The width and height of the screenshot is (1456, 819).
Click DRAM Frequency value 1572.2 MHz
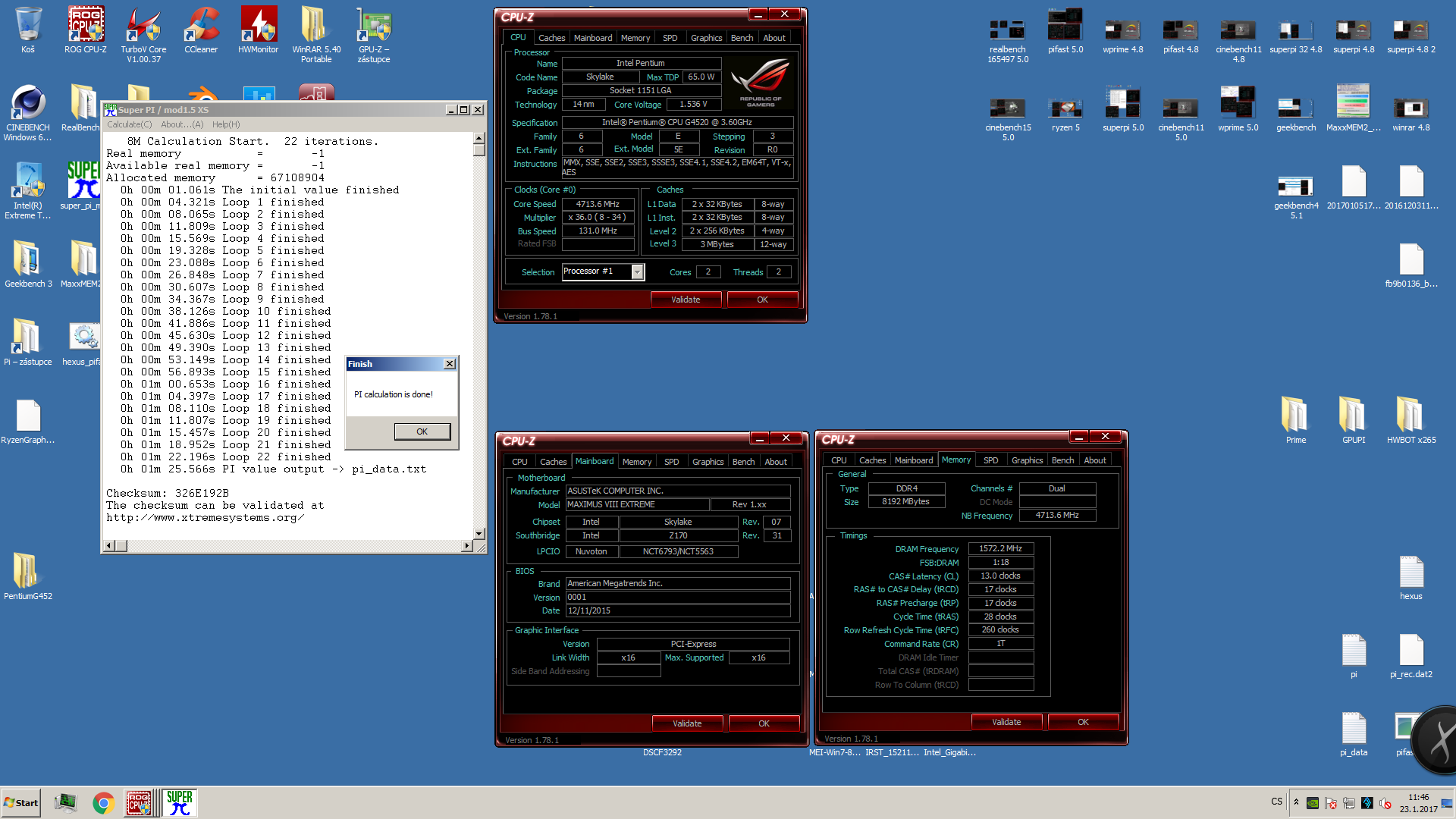pos(1000,548)
